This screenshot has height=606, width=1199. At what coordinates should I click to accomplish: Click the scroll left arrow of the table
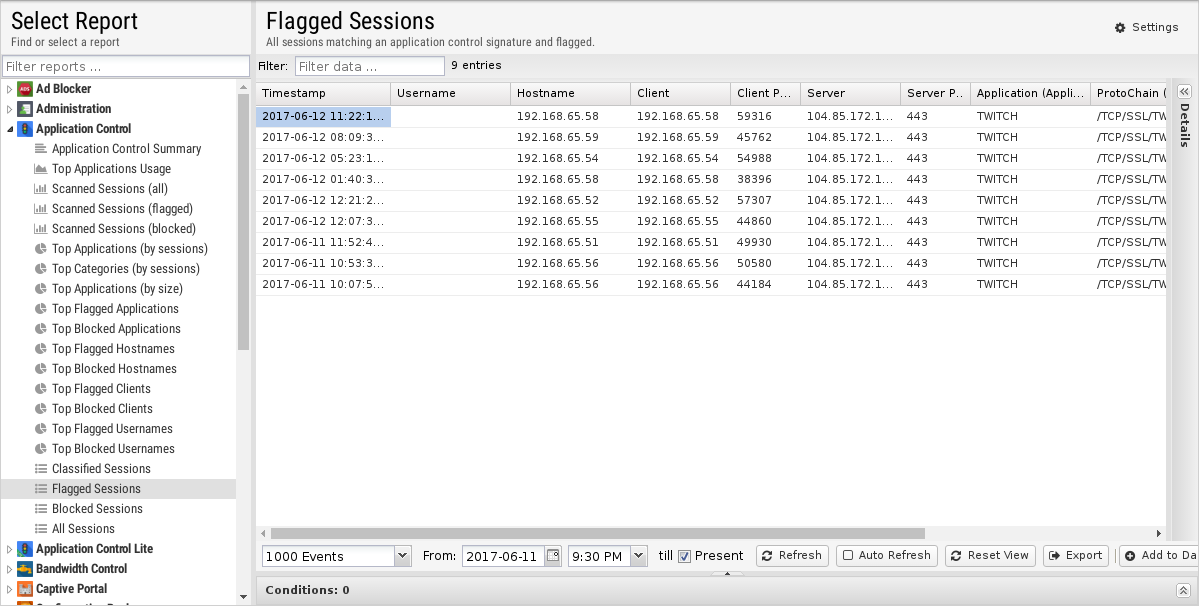[x=264, y=533]
